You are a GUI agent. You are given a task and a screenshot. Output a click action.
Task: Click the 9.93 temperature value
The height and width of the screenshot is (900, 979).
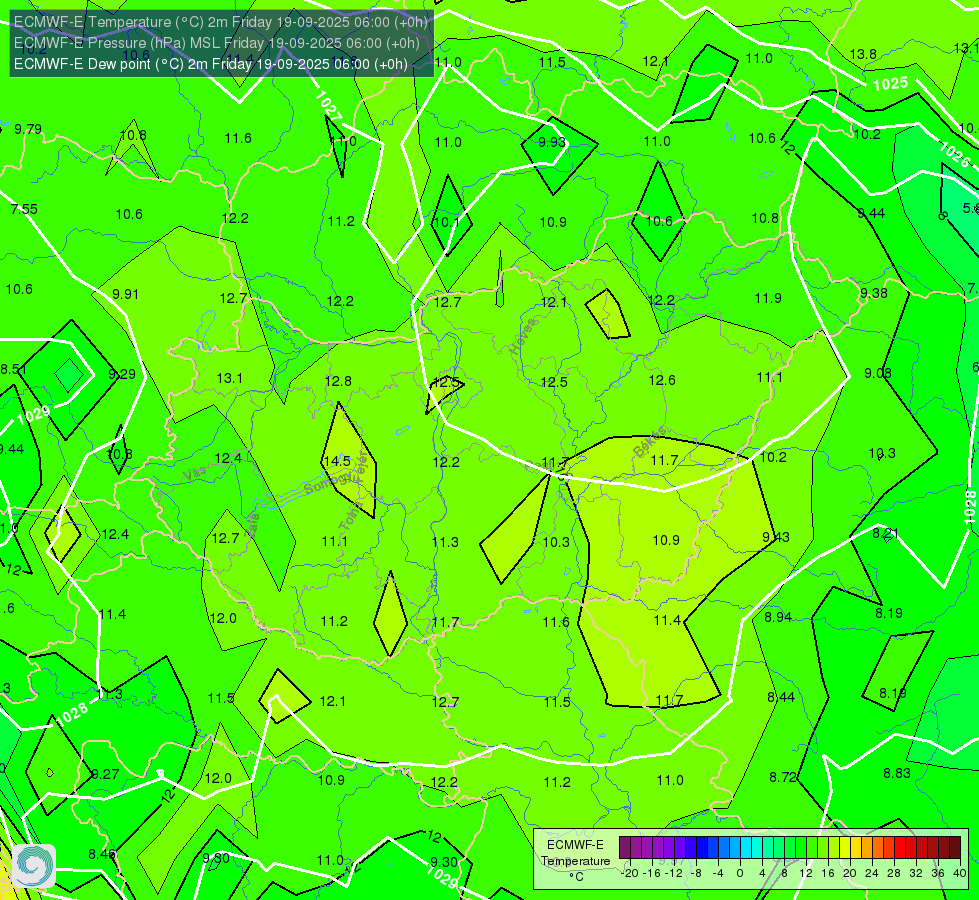point(552,142)
